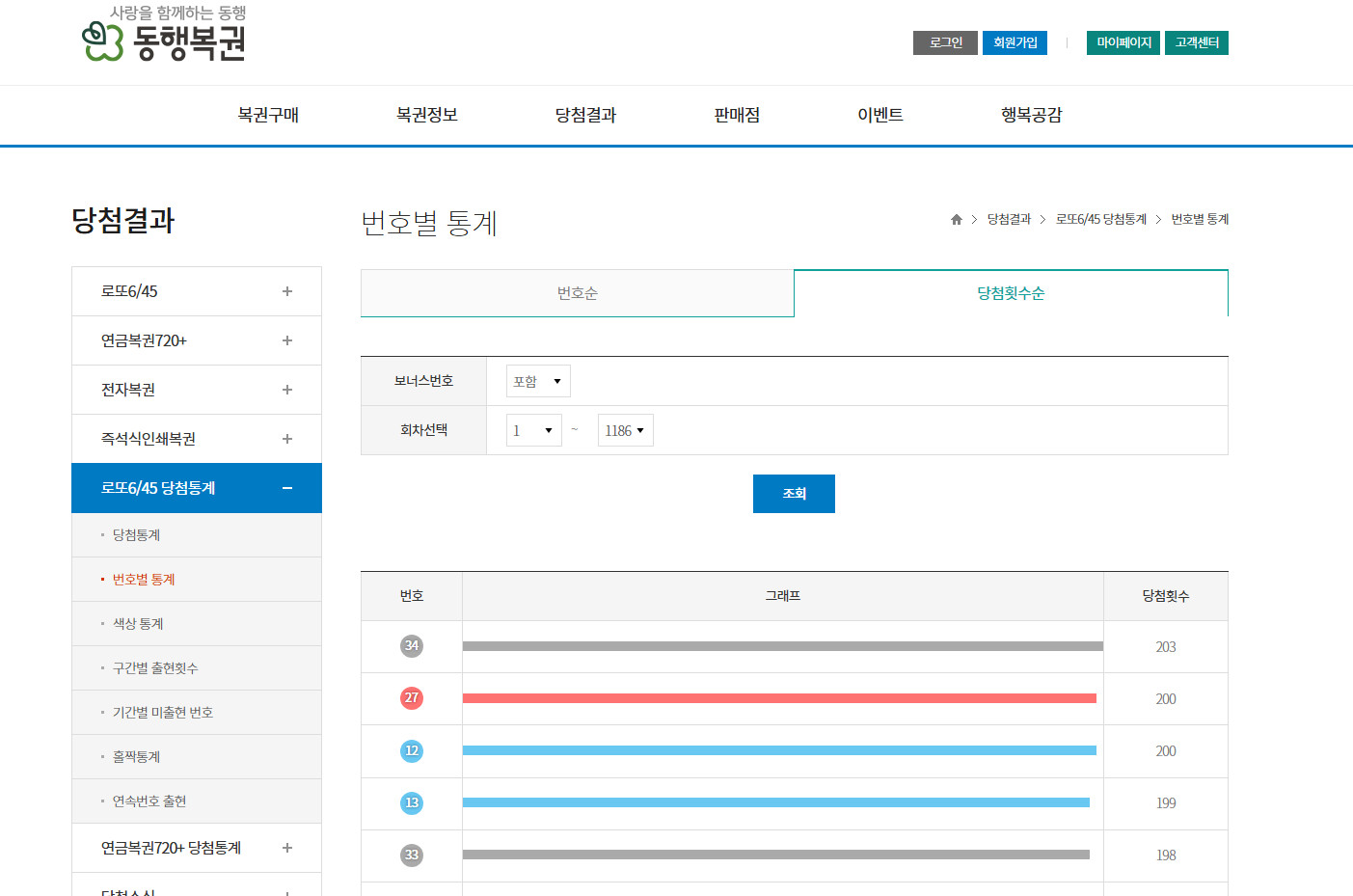Click number ball 34
Viewport: 1353px width, 896px height.
point(412,646)
